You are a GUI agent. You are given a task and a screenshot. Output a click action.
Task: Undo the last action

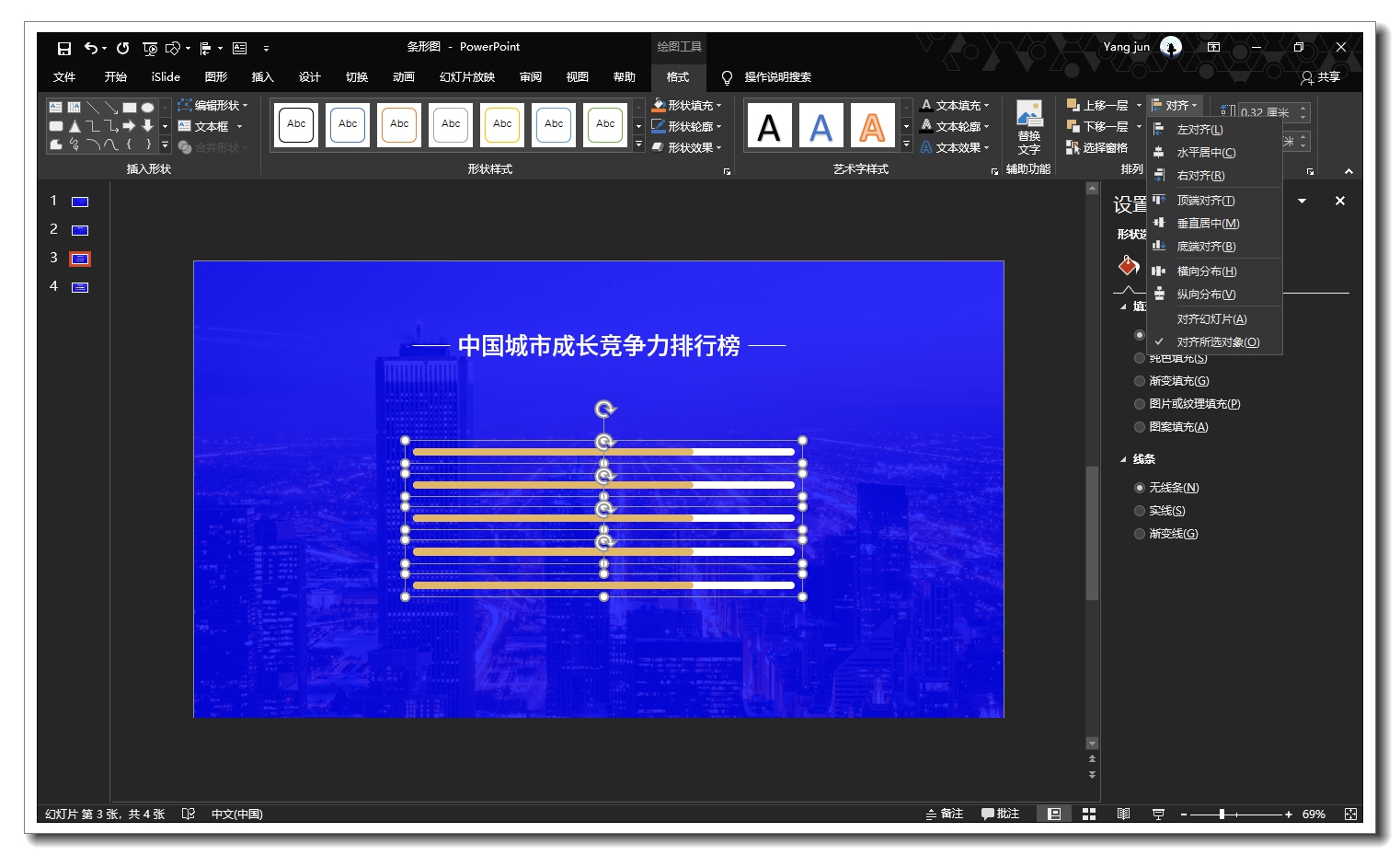(x=91, y=48)
